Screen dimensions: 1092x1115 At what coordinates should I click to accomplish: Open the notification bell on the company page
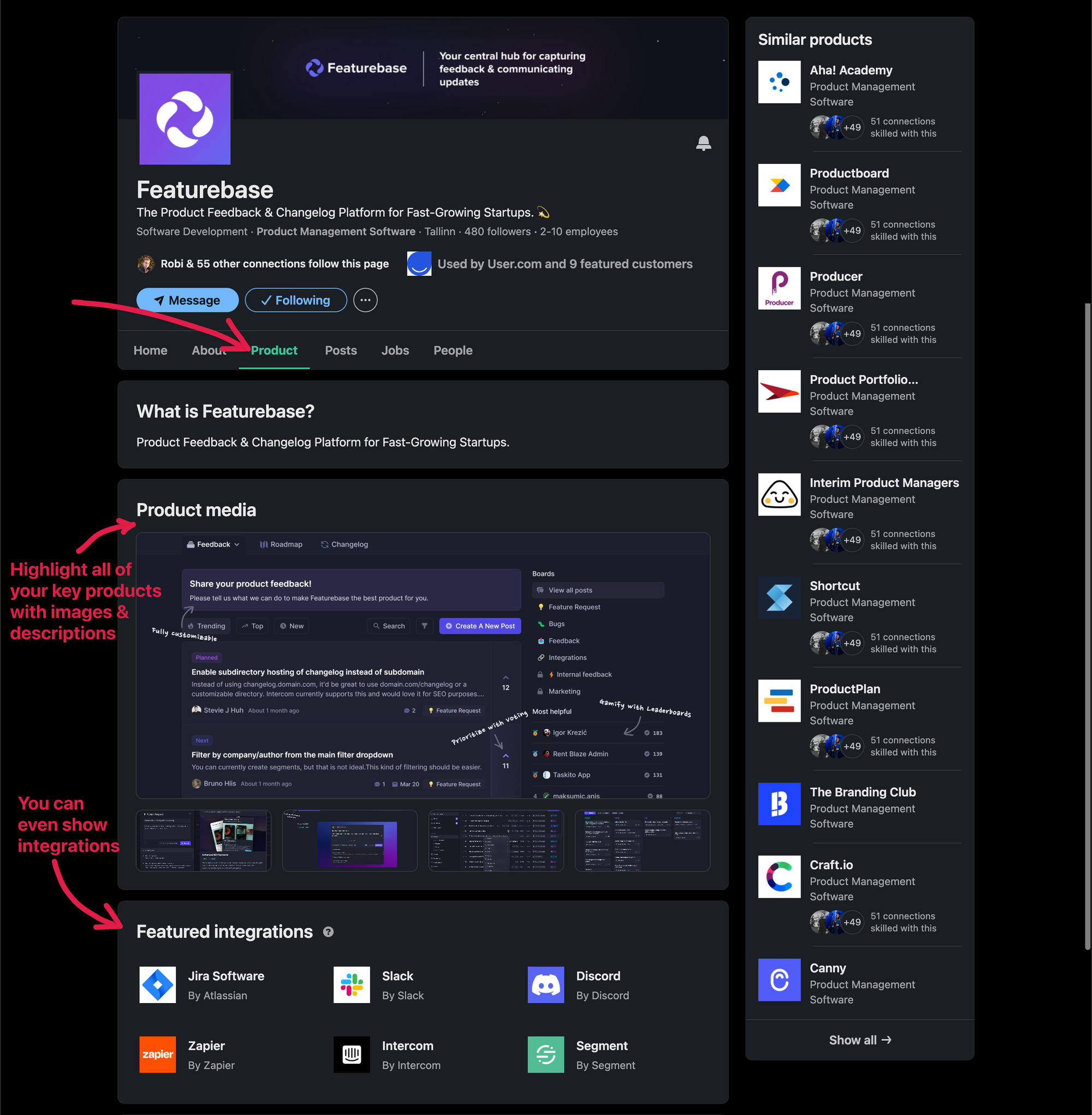click(704, 144)
